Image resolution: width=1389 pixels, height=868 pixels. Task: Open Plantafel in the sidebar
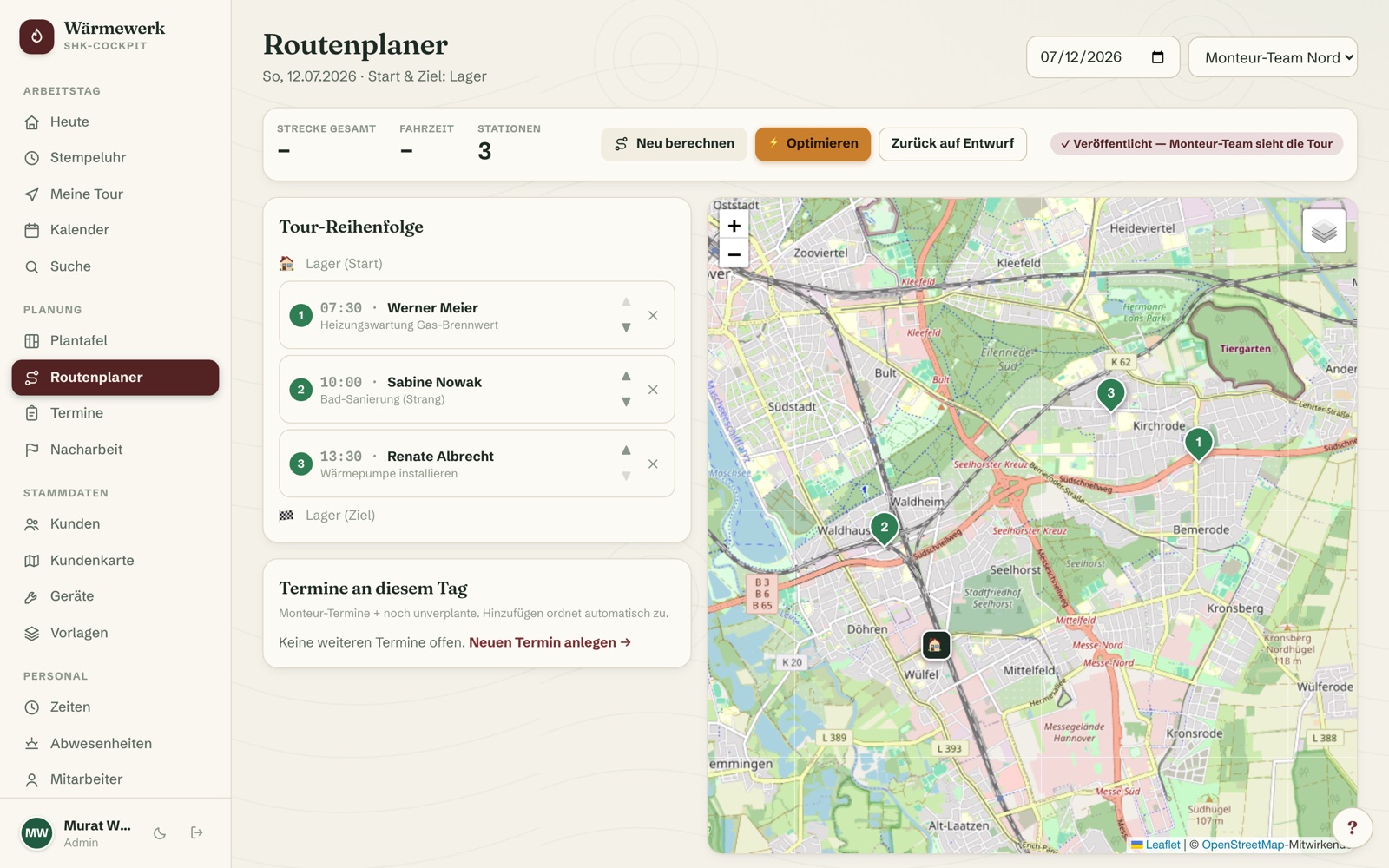tap(115, 341)
